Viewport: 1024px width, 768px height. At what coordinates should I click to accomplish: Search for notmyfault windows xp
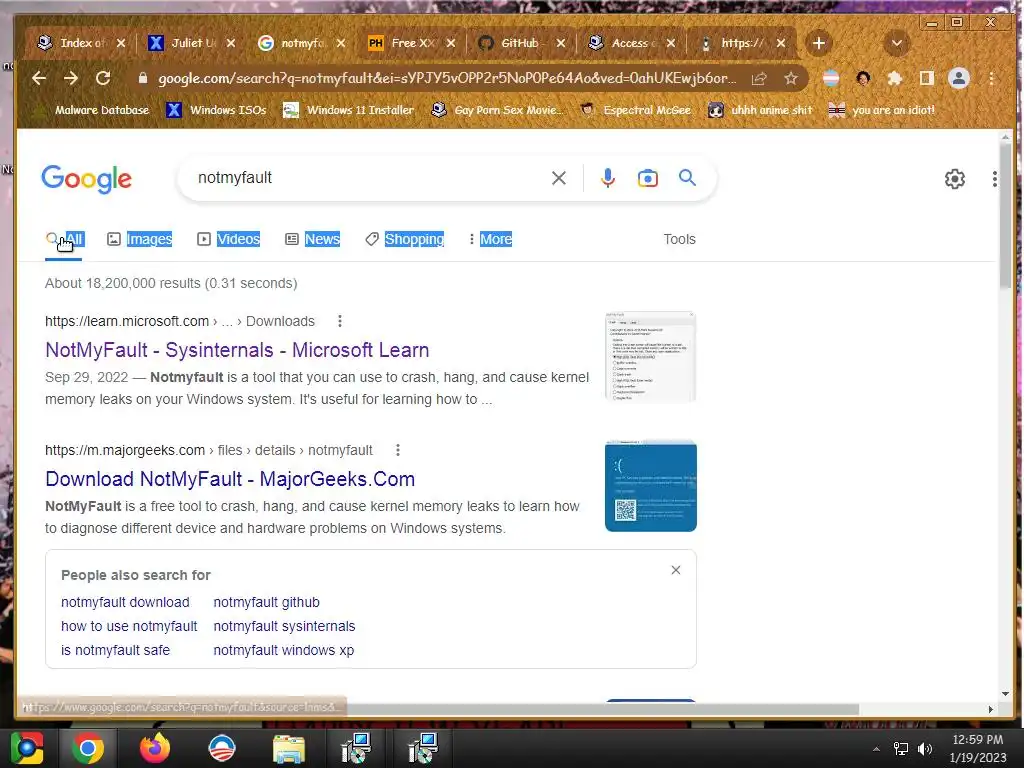pyautogui.click(x=283, y=650)
